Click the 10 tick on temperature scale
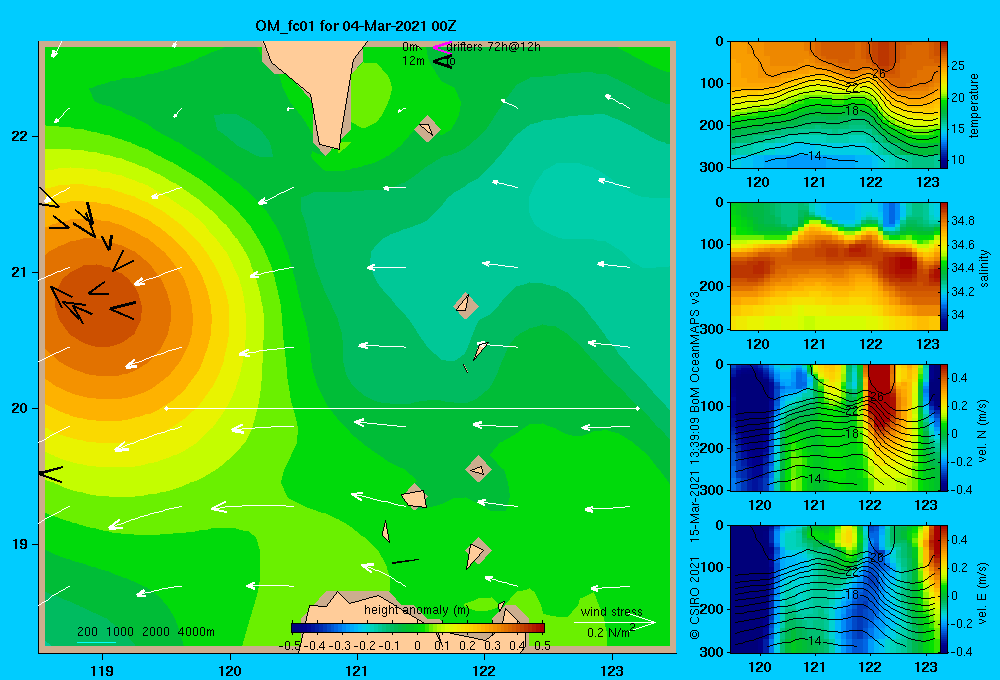 coord(957,160)
